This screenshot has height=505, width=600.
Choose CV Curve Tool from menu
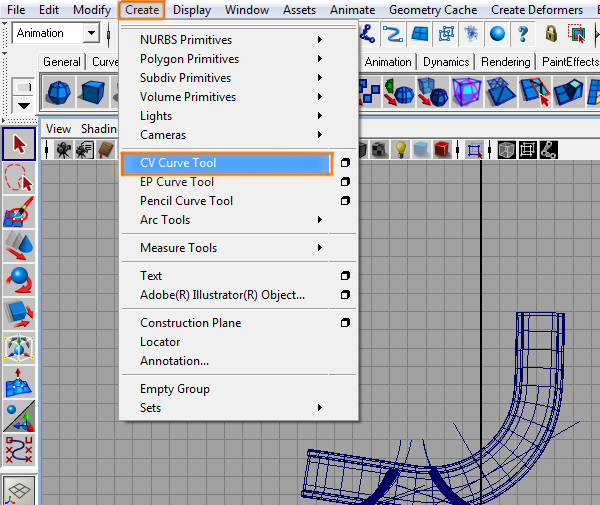pos(178,163)
